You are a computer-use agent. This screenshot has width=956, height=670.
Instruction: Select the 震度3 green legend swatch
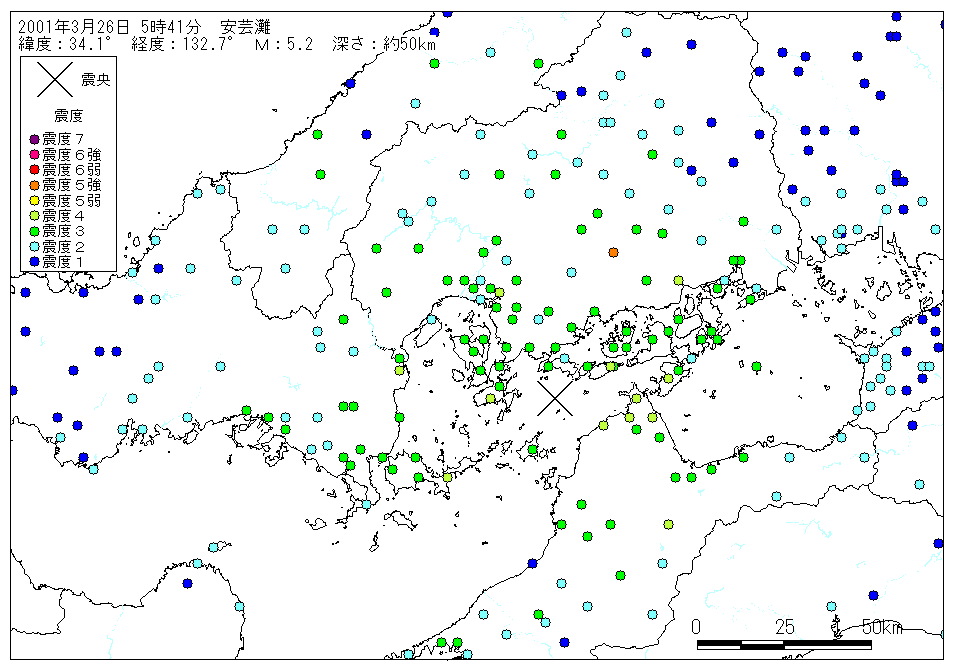click(34, 231)
